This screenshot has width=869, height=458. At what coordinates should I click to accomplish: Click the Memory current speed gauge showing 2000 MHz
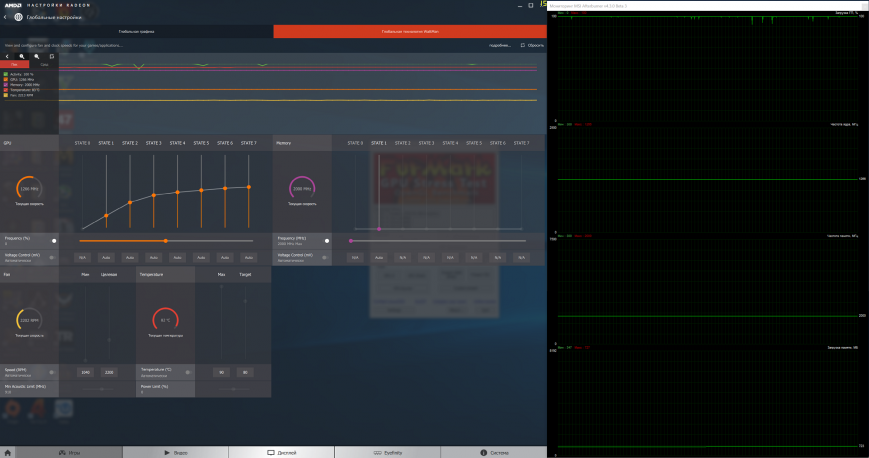[302, 189]
